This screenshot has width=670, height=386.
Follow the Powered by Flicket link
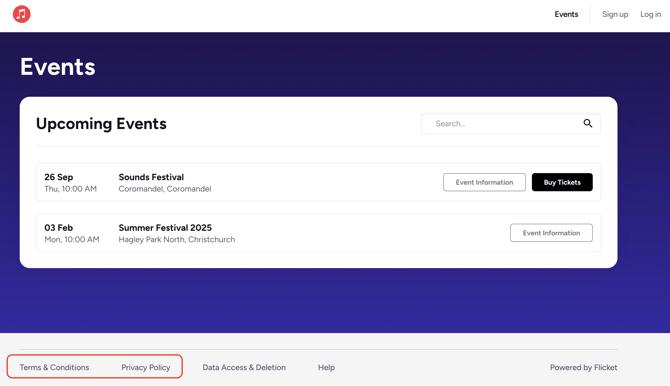[583, 367]
